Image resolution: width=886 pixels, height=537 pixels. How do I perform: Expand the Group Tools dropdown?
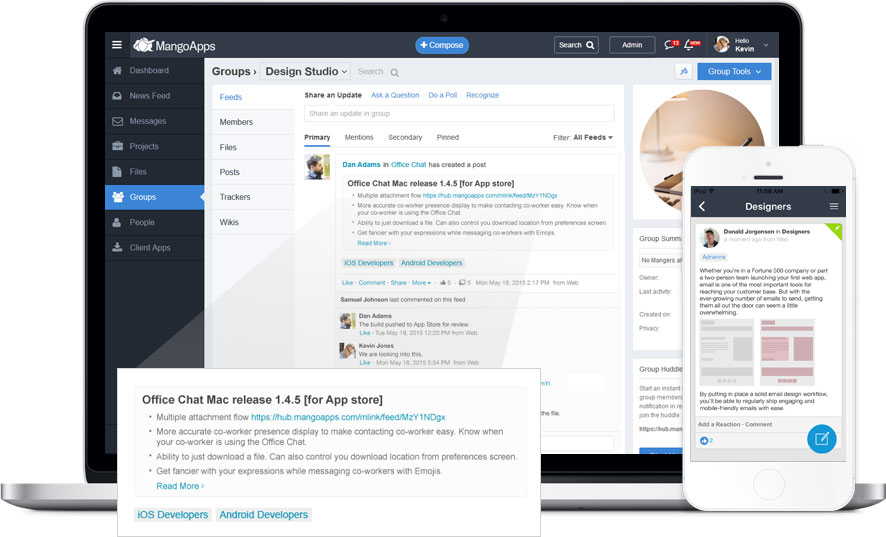(734, 71)
